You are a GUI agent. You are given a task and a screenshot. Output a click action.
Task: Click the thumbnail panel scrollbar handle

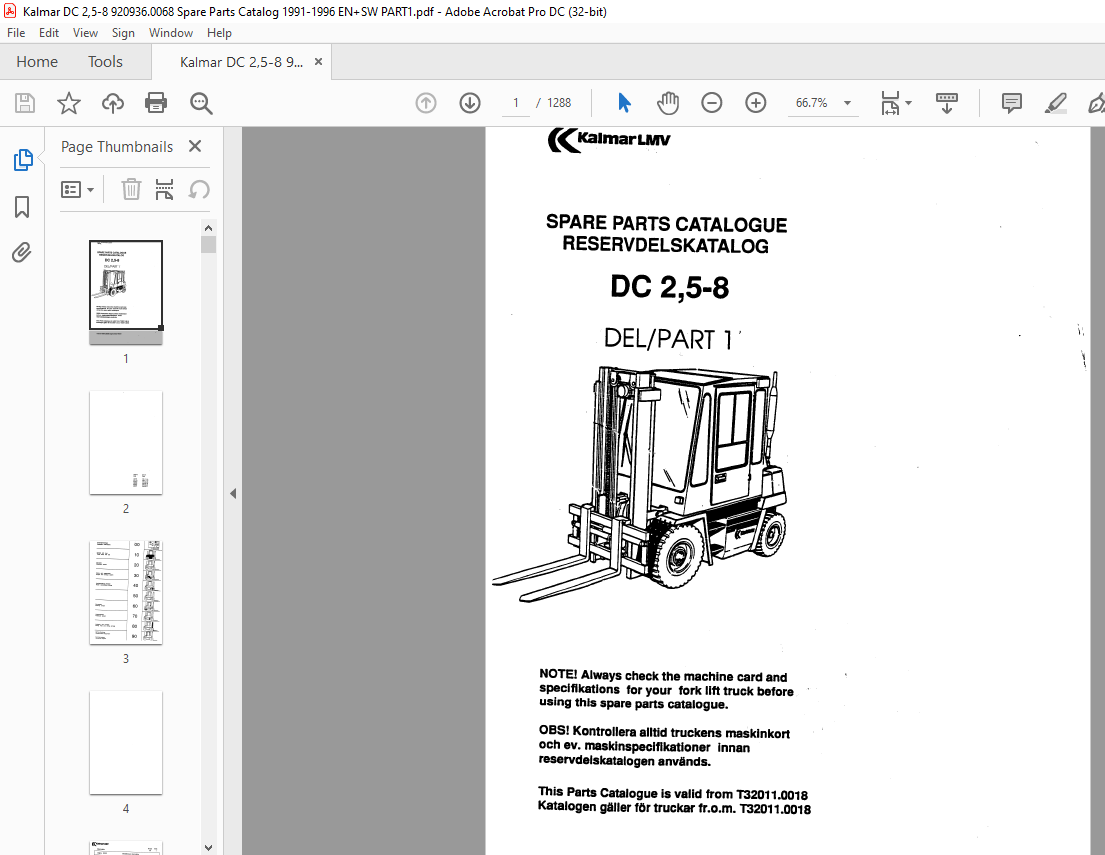coord(208,244)
